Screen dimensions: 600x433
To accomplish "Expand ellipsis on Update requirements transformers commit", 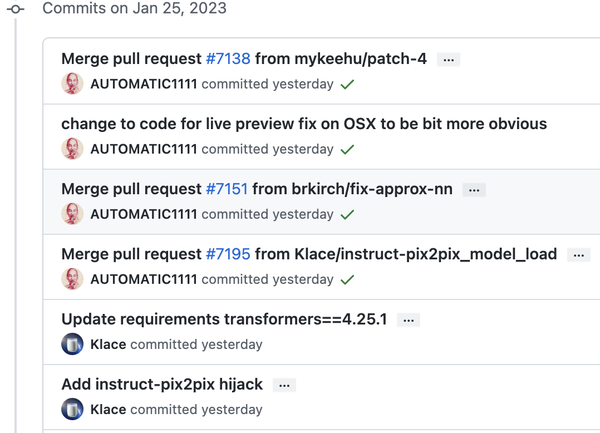I will tap(407, 320).
